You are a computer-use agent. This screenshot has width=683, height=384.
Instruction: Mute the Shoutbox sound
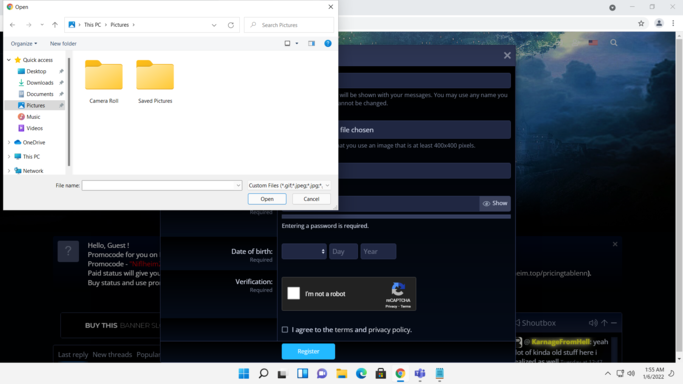(x=593, y=323)
